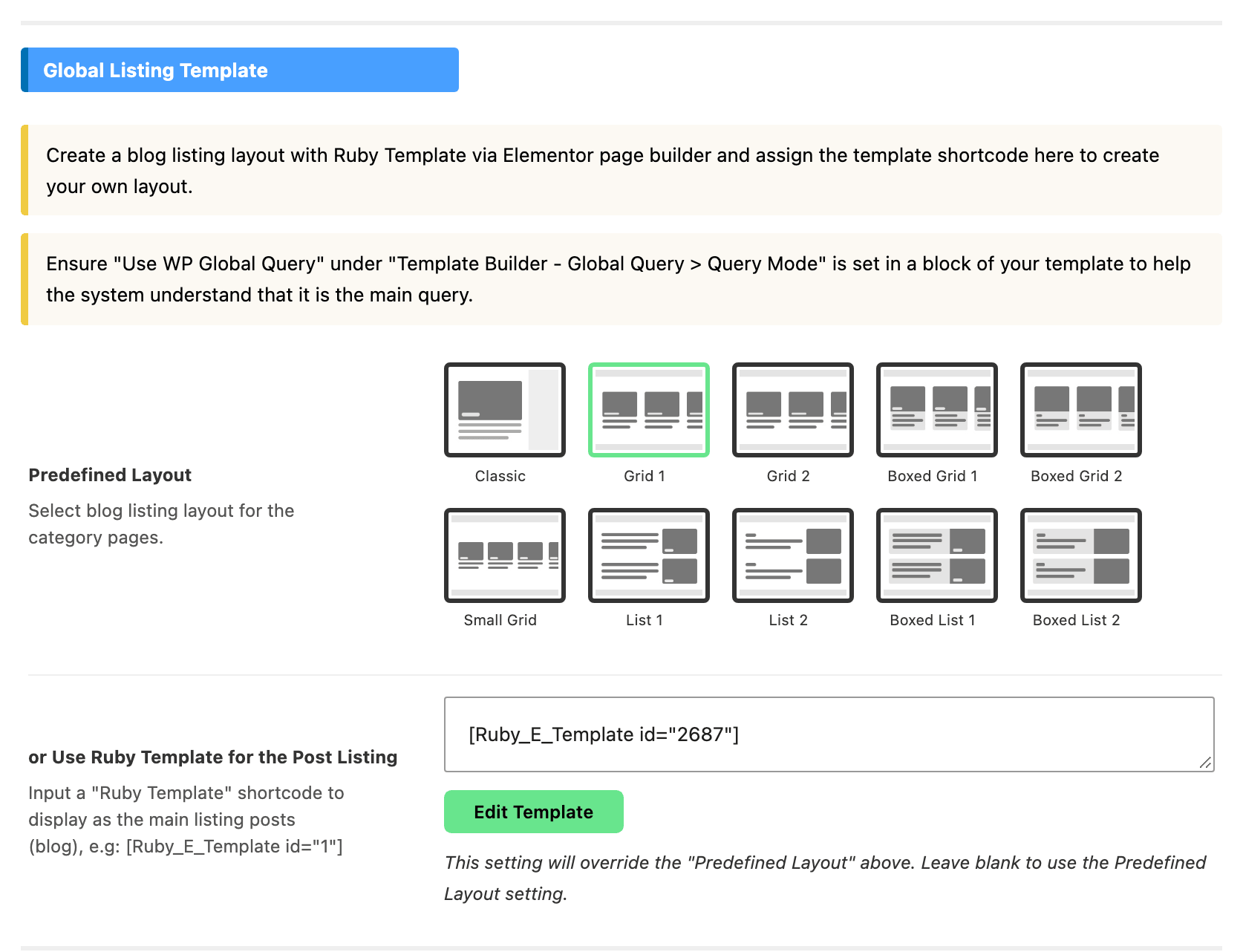Select the Boxed Grid 1 layout icon
The width and height of the screenshot is (1243, 952).
tap(936, 410)
